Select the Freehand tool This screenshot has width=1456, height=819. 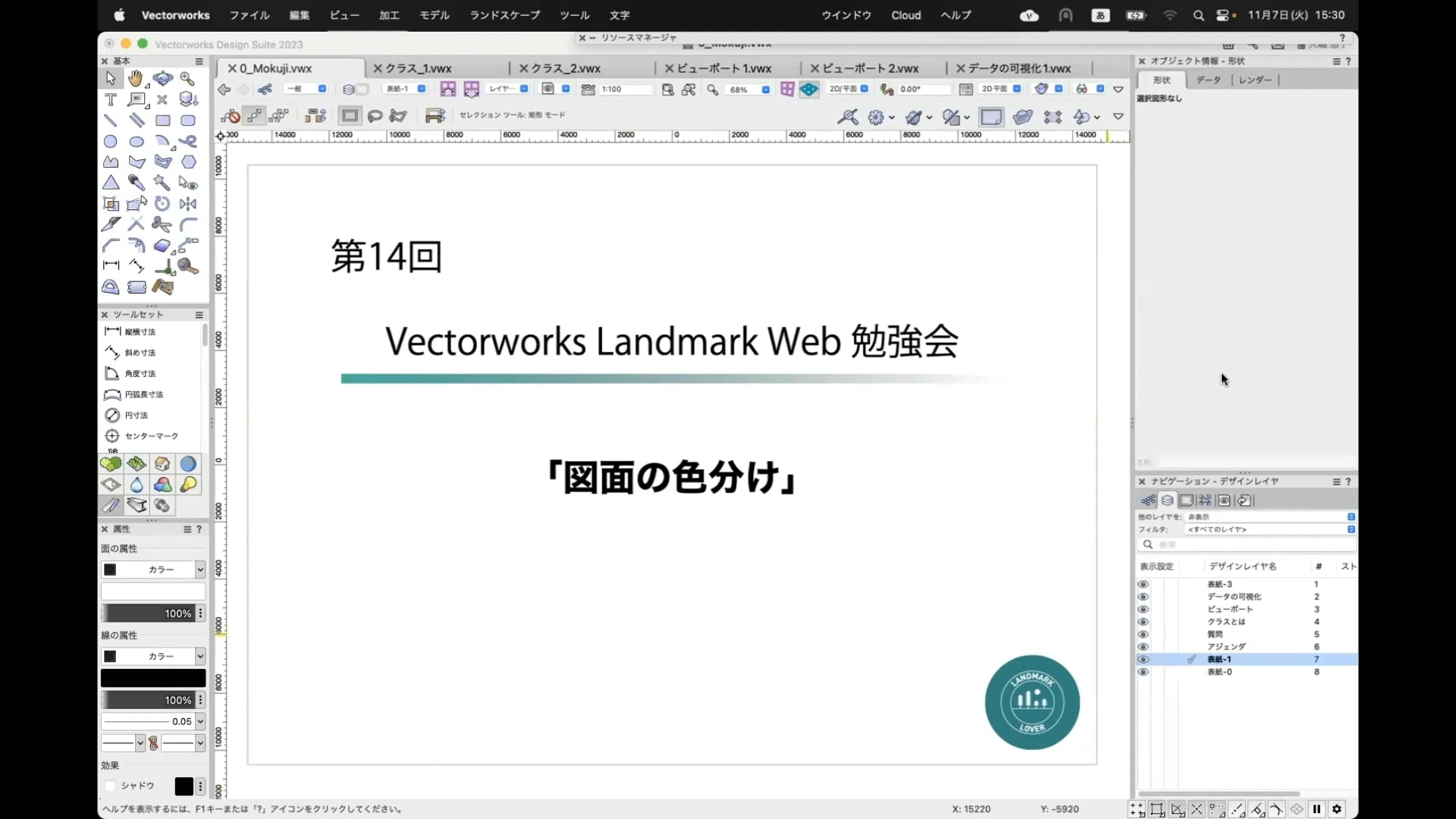tap(188, 141)
